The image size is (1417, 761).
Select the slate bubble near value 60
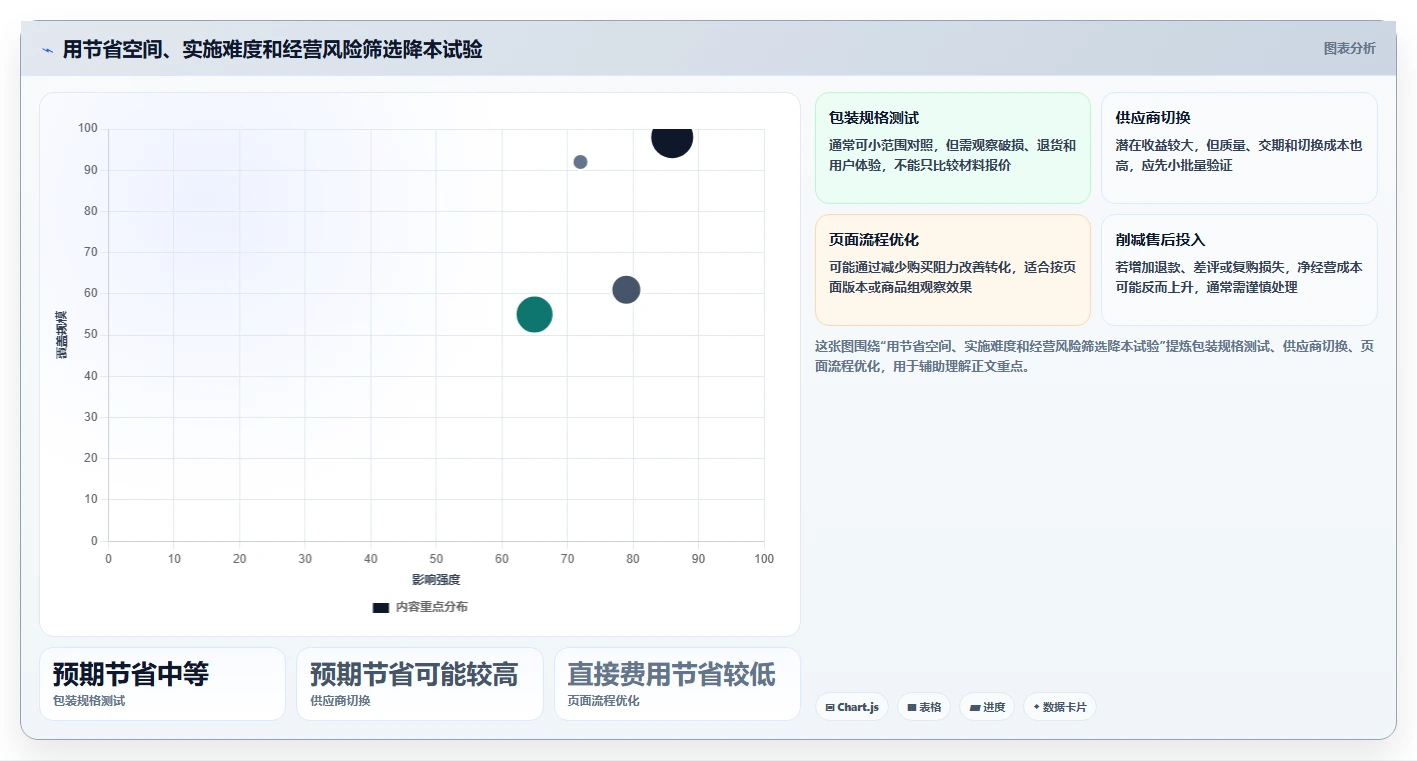click(x=626, y=290)
